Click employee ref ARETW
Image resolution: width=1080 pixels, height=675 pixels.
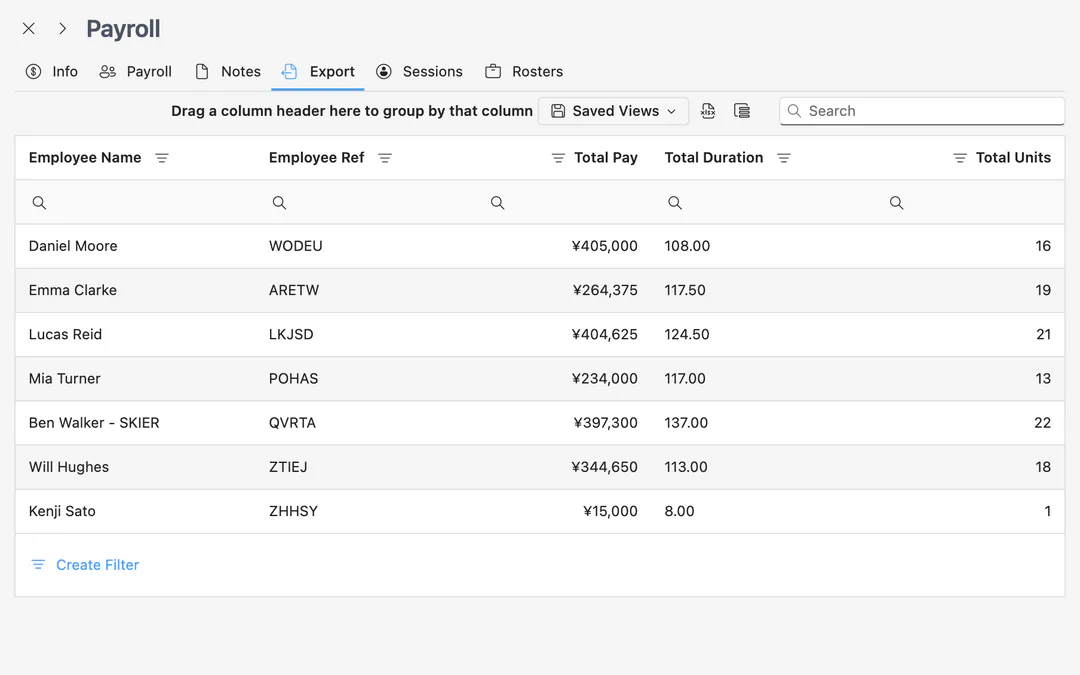click(294, 290)
